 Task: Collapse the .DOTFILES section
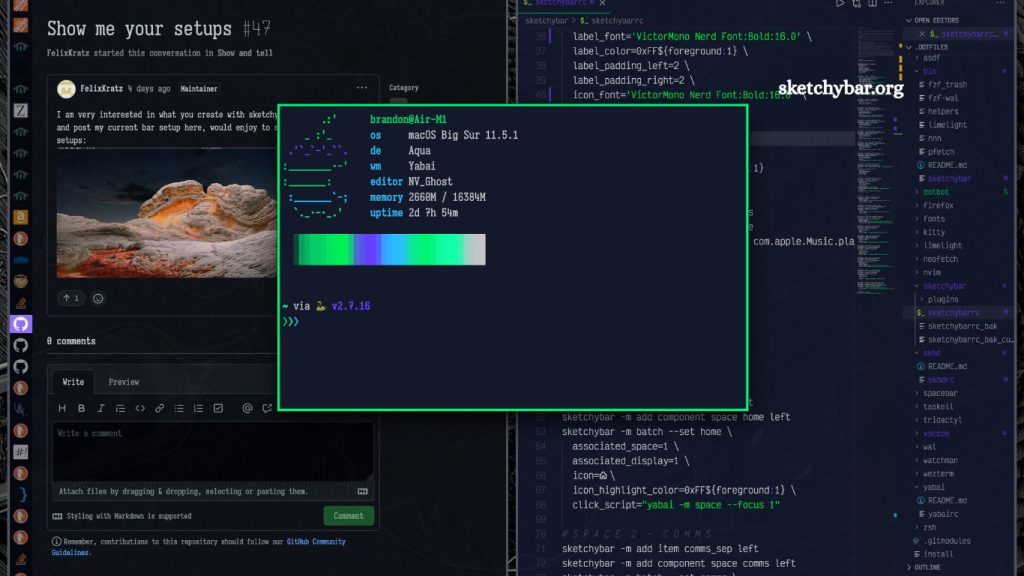point(908,47)
